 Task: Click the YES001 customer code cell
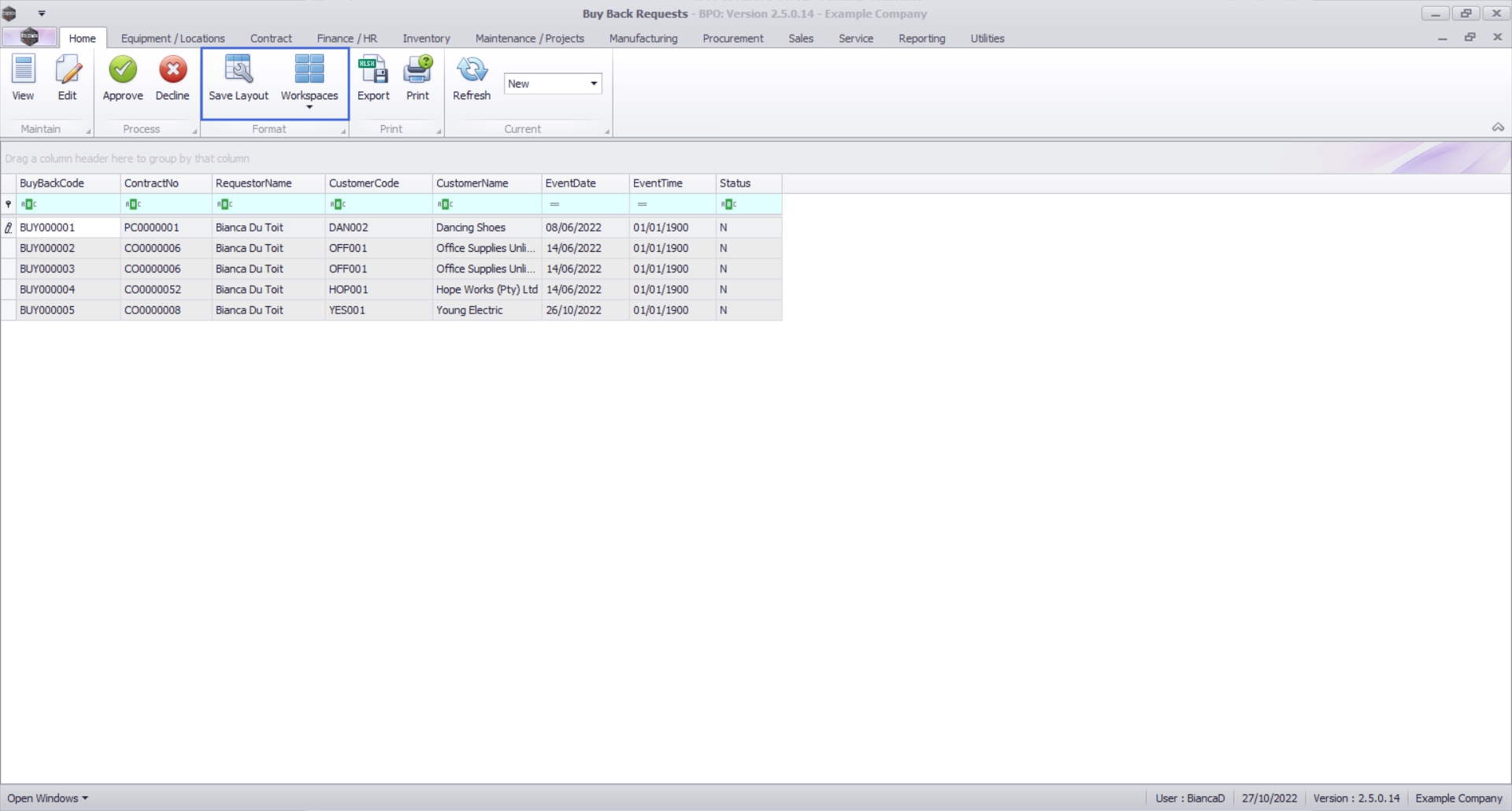[x=379, y=310]
